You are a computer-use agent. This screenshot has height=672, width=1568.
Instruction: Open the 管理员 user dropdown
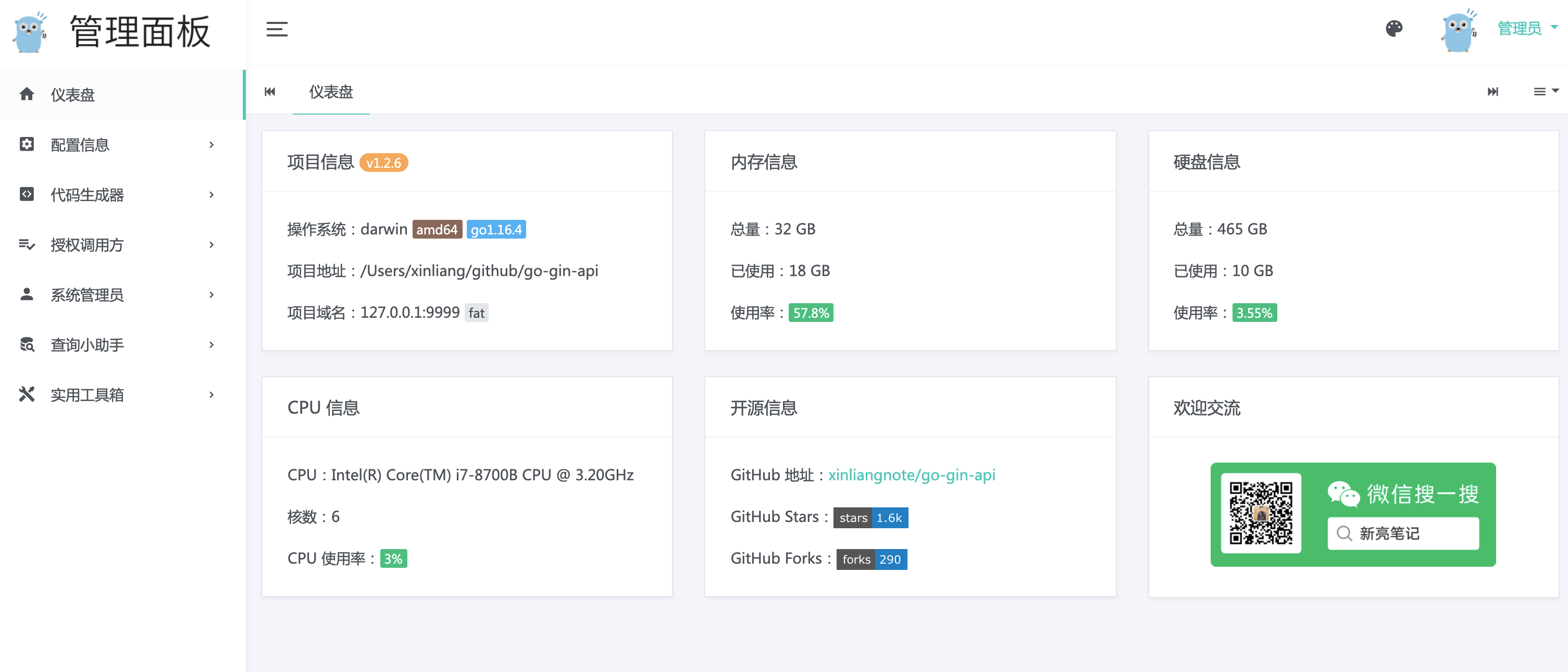point(1527,28)
